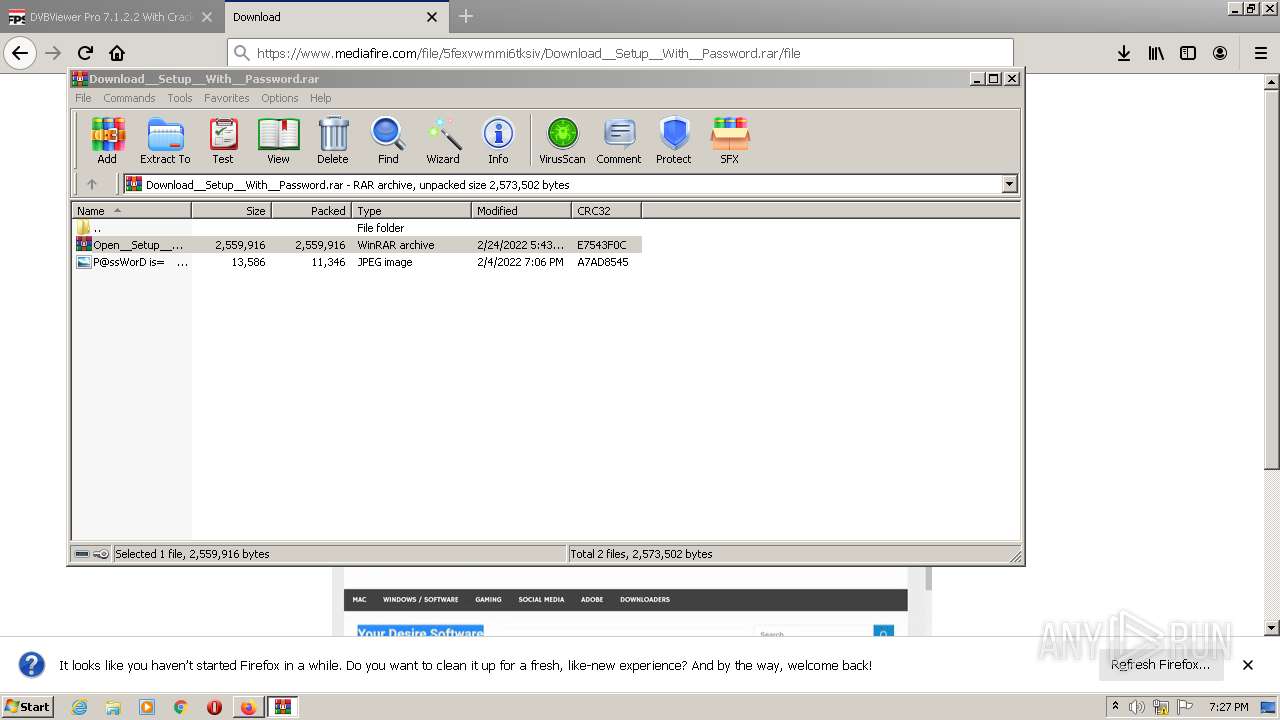Open the Find magnifier tool

(388, 140)
